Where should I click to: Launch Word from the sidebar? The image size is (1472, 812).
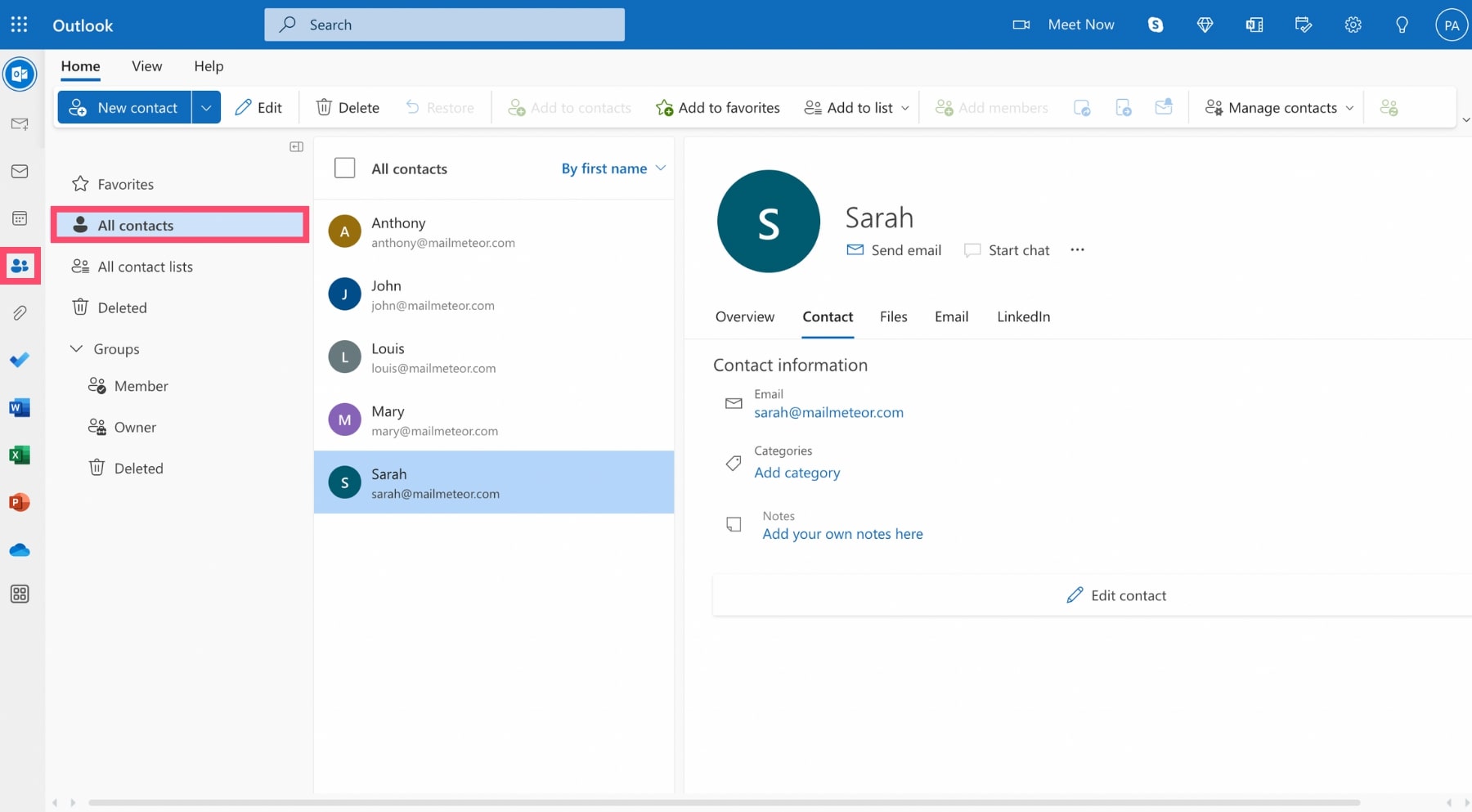20,407
